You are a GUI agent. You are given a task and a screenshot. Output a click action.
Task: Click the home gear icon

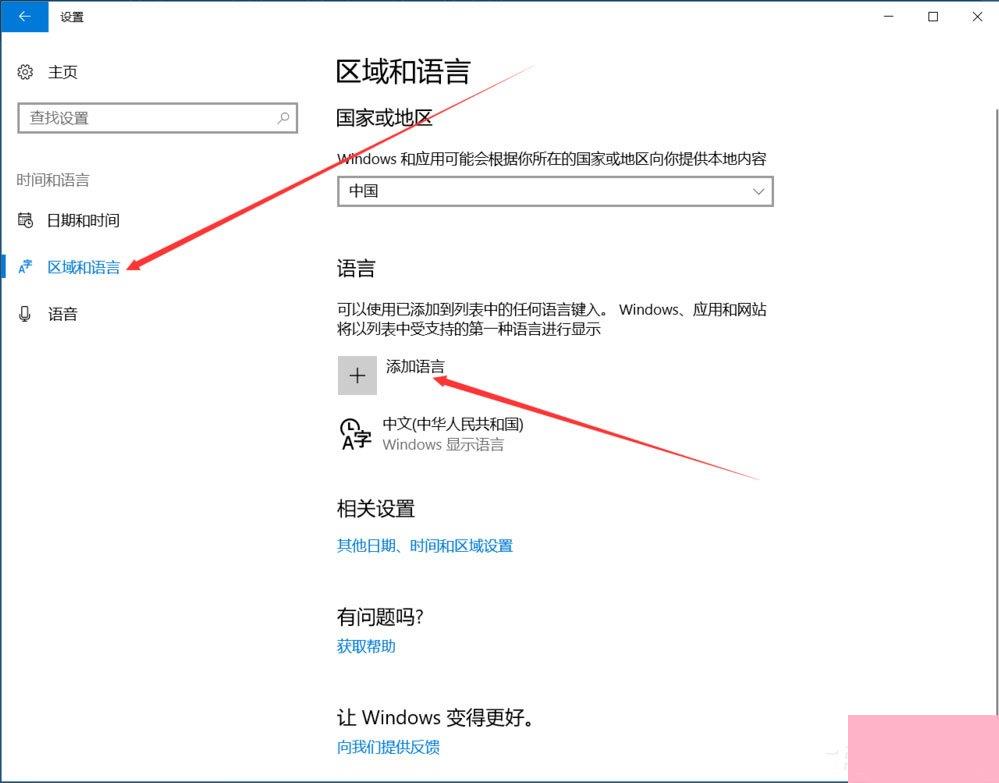(x=25, y=72)
